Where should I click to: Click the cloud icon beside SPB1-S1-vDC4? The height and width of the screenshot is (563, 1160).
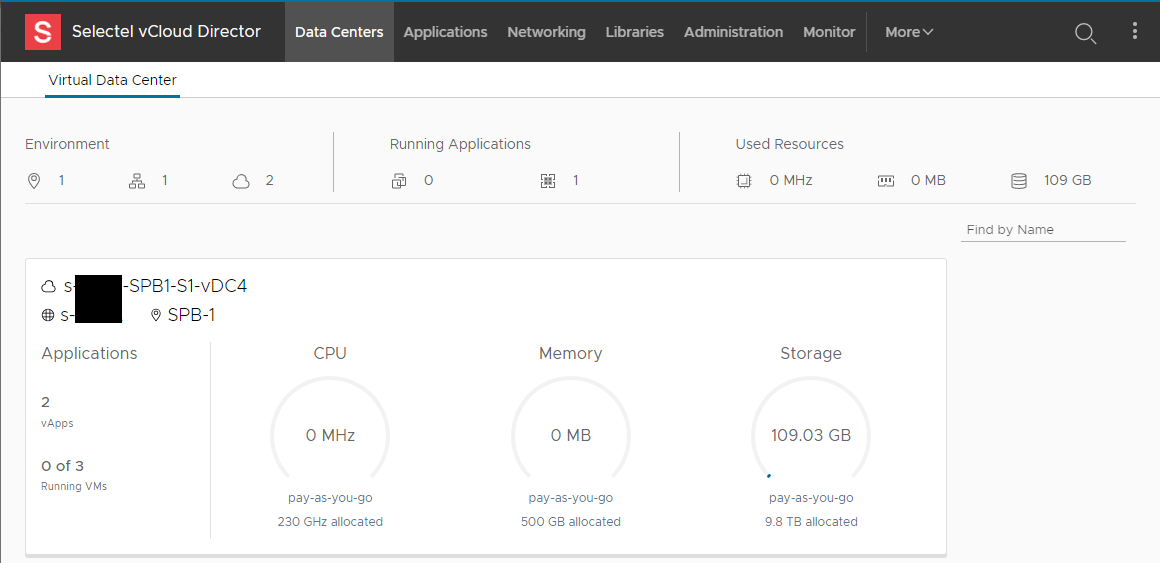pos(49,286)
